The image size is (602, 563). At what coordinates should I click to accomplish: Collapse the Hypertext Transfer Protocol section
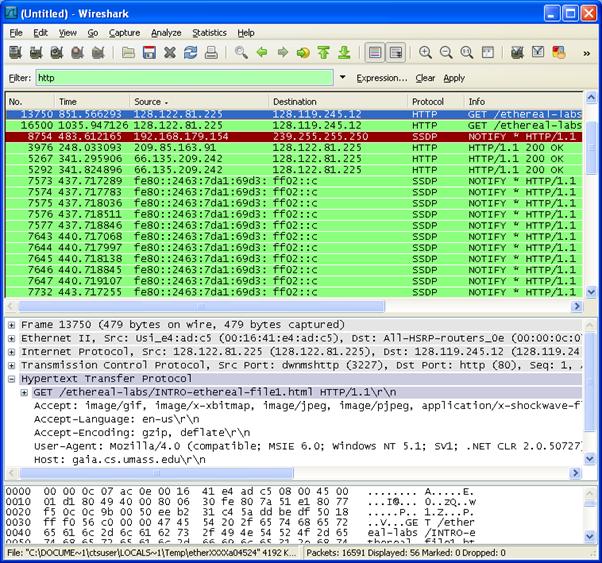pyautogui.click(x=11, y=380)
